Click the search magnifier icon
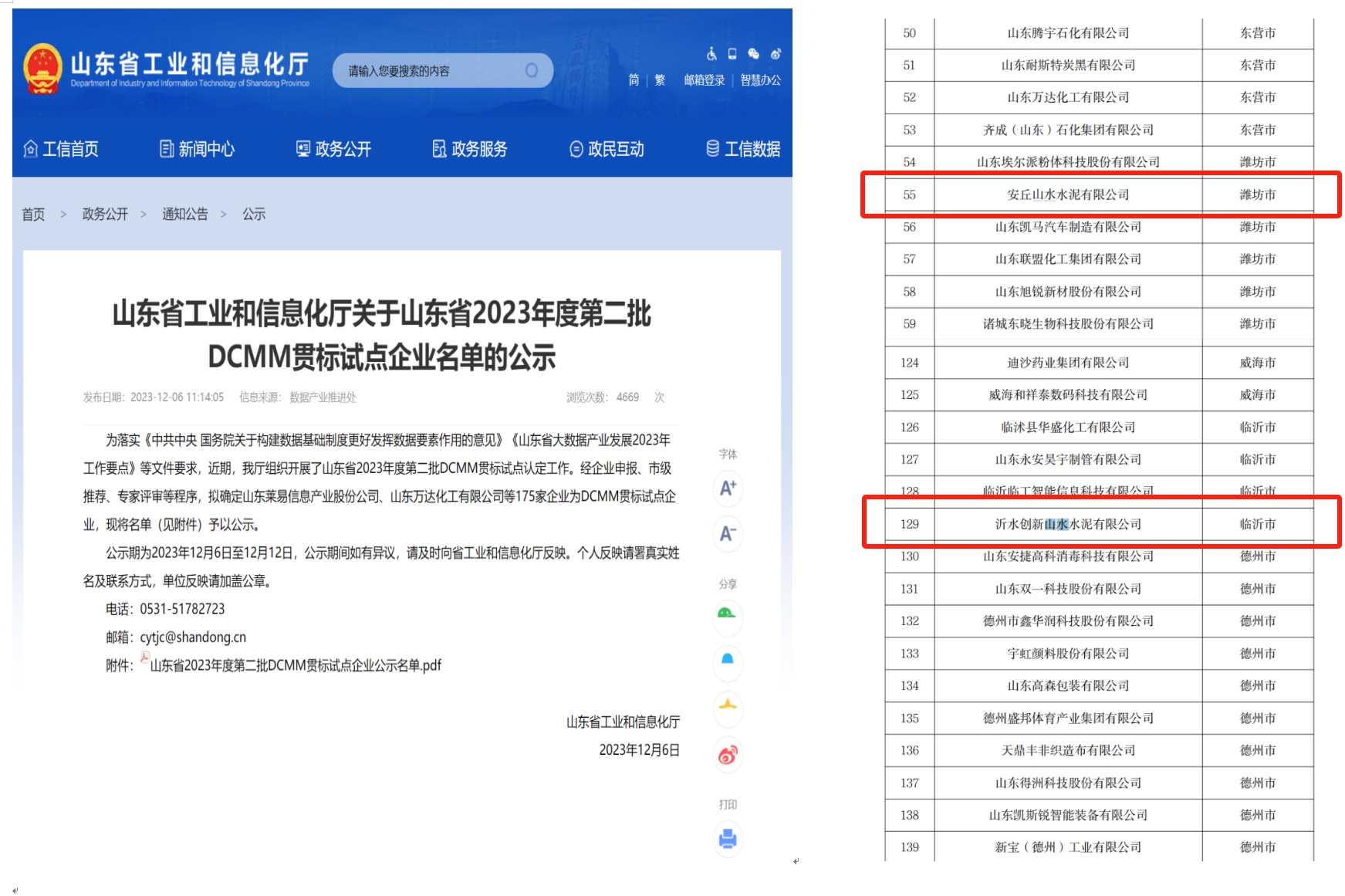Image resolution: width=1345 pixels, height=896 pixels. (x=531, y=71)
